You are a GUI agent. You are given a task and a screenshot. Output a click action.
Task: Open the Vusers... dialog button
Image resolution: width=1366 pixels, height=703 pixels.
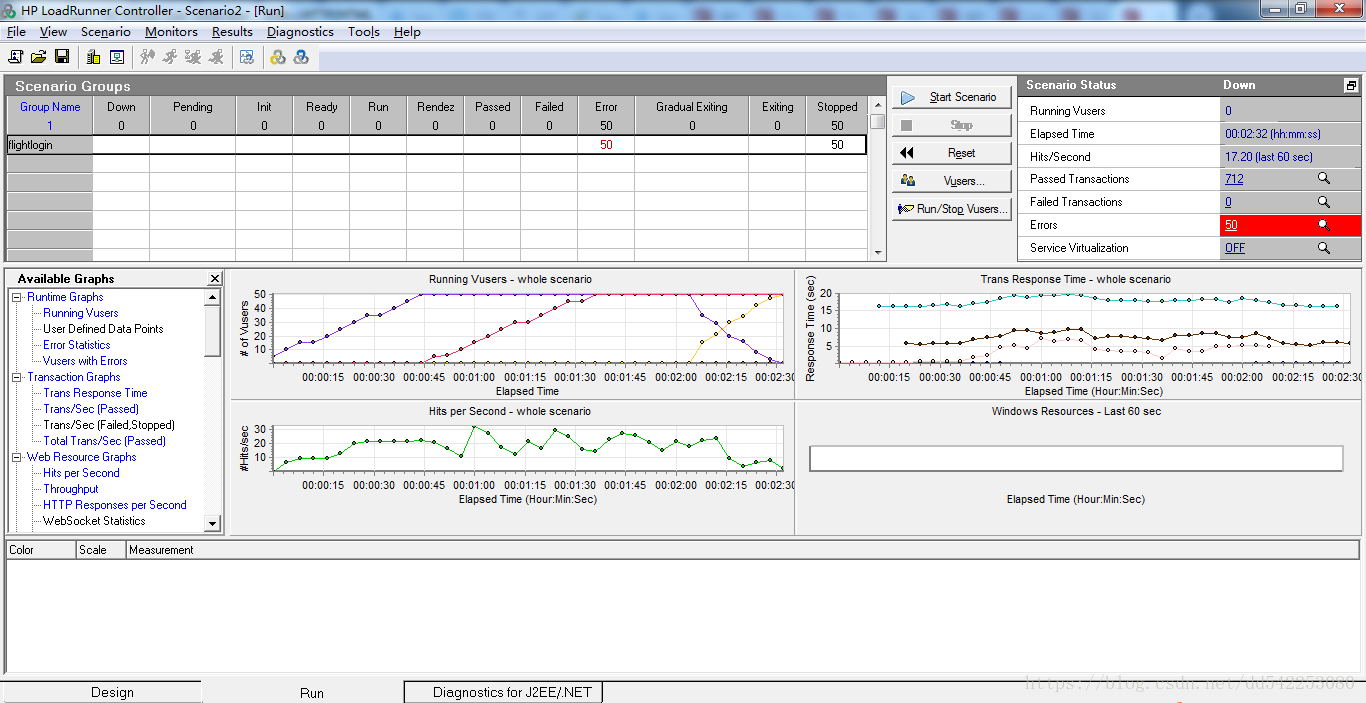(952, 181)
